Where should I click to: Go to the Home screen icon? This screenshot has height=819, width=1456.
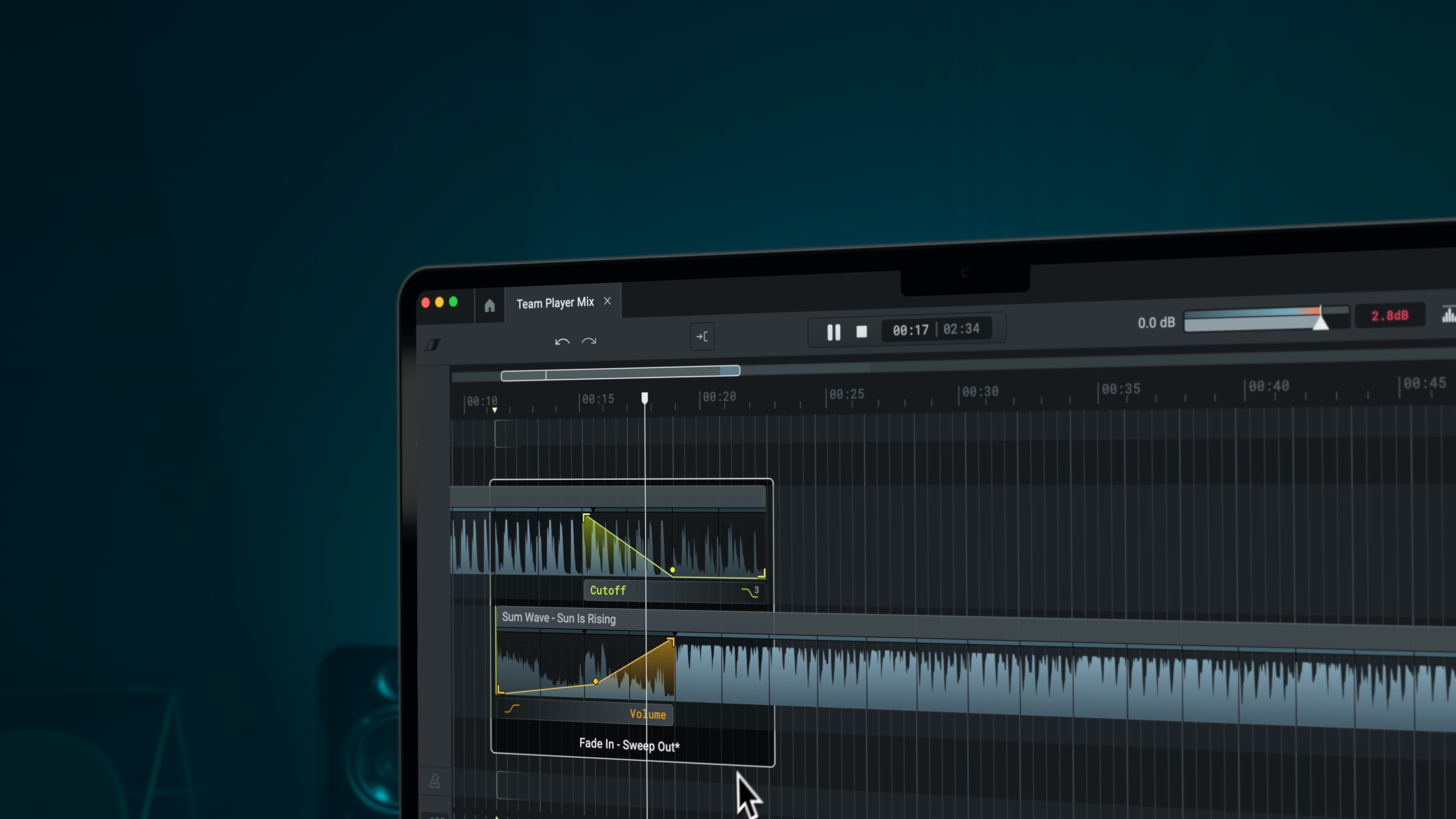click(490, 306)
